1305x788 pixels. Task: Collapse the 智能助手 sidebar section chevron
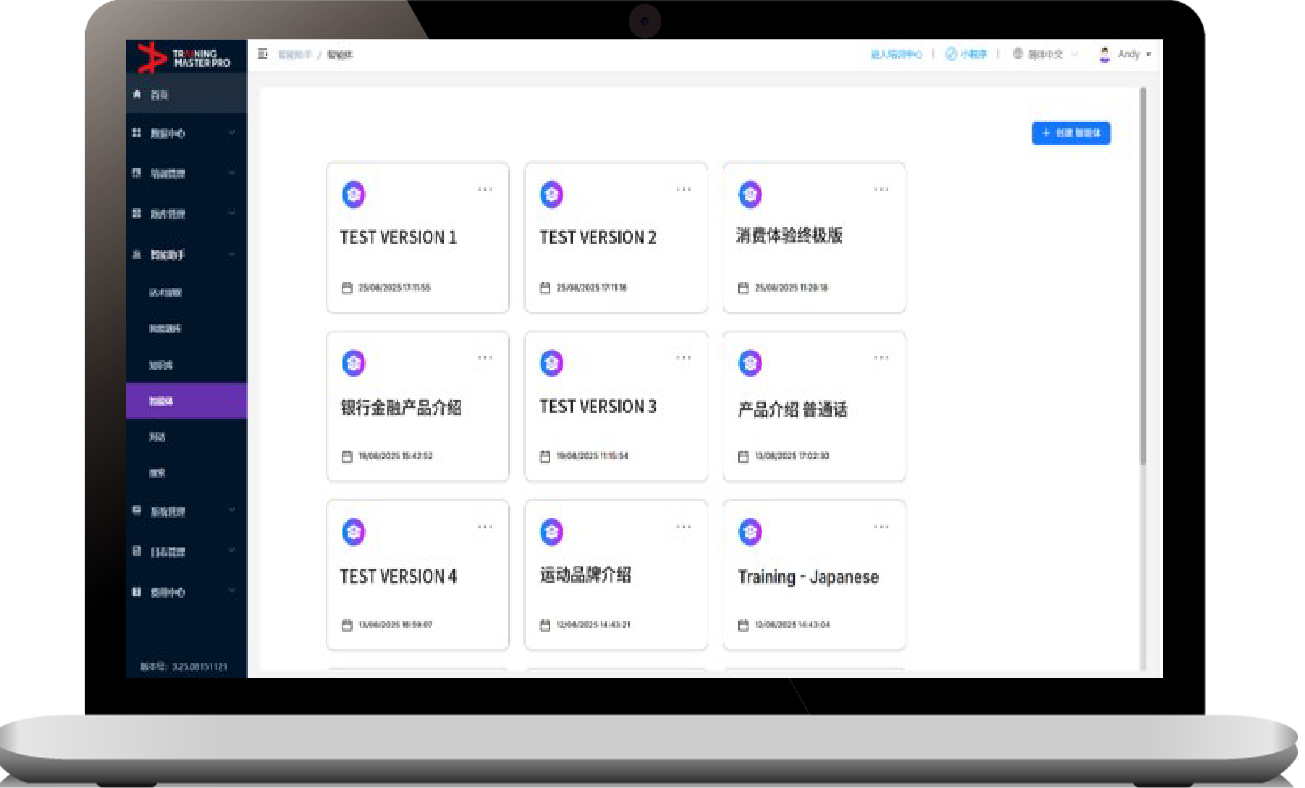pos(232,255)
